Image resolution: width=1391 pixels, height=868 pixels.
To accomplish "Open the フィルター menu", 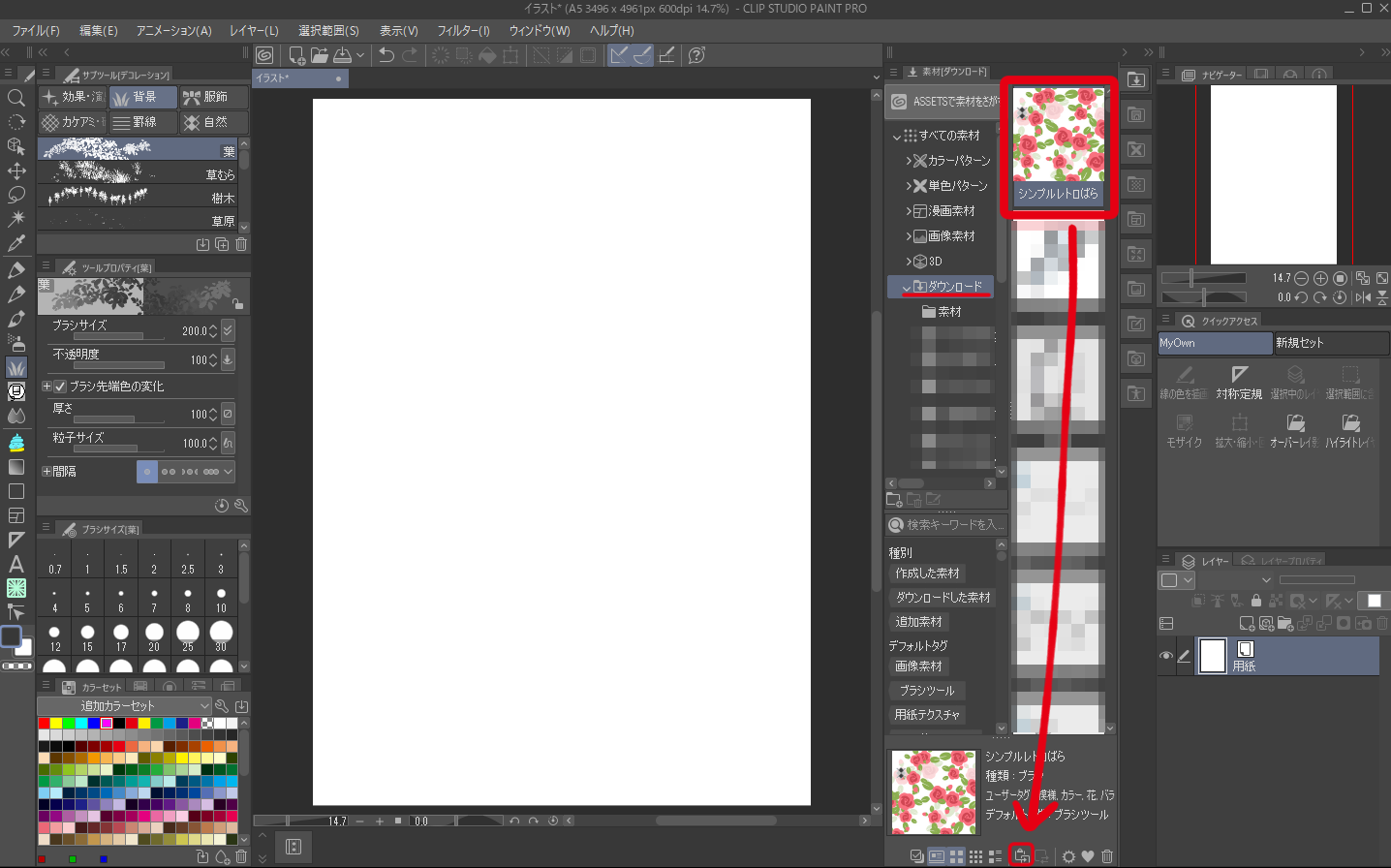I will (x=463, y=31).
